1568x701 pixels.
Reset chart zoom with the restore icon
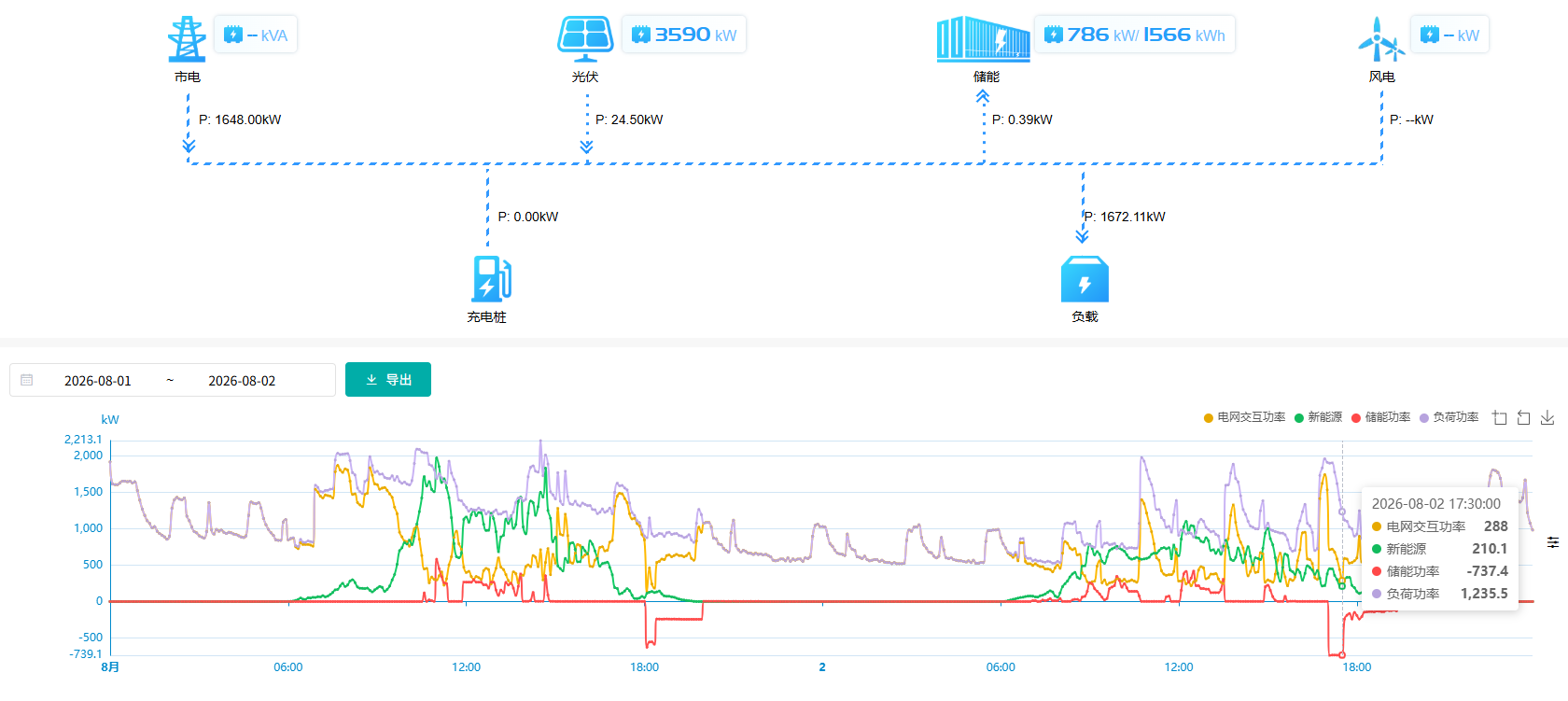pyautogui.click(x=1523, y=417)
